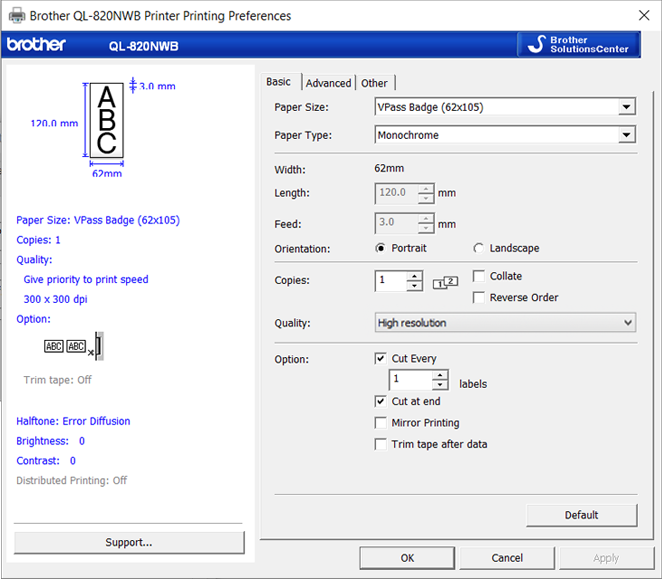Viewport: 662px width, 579px height.
Task: Decrease the Copies count with down arrow
Action: pyautogui.click(x=415, y=286)
